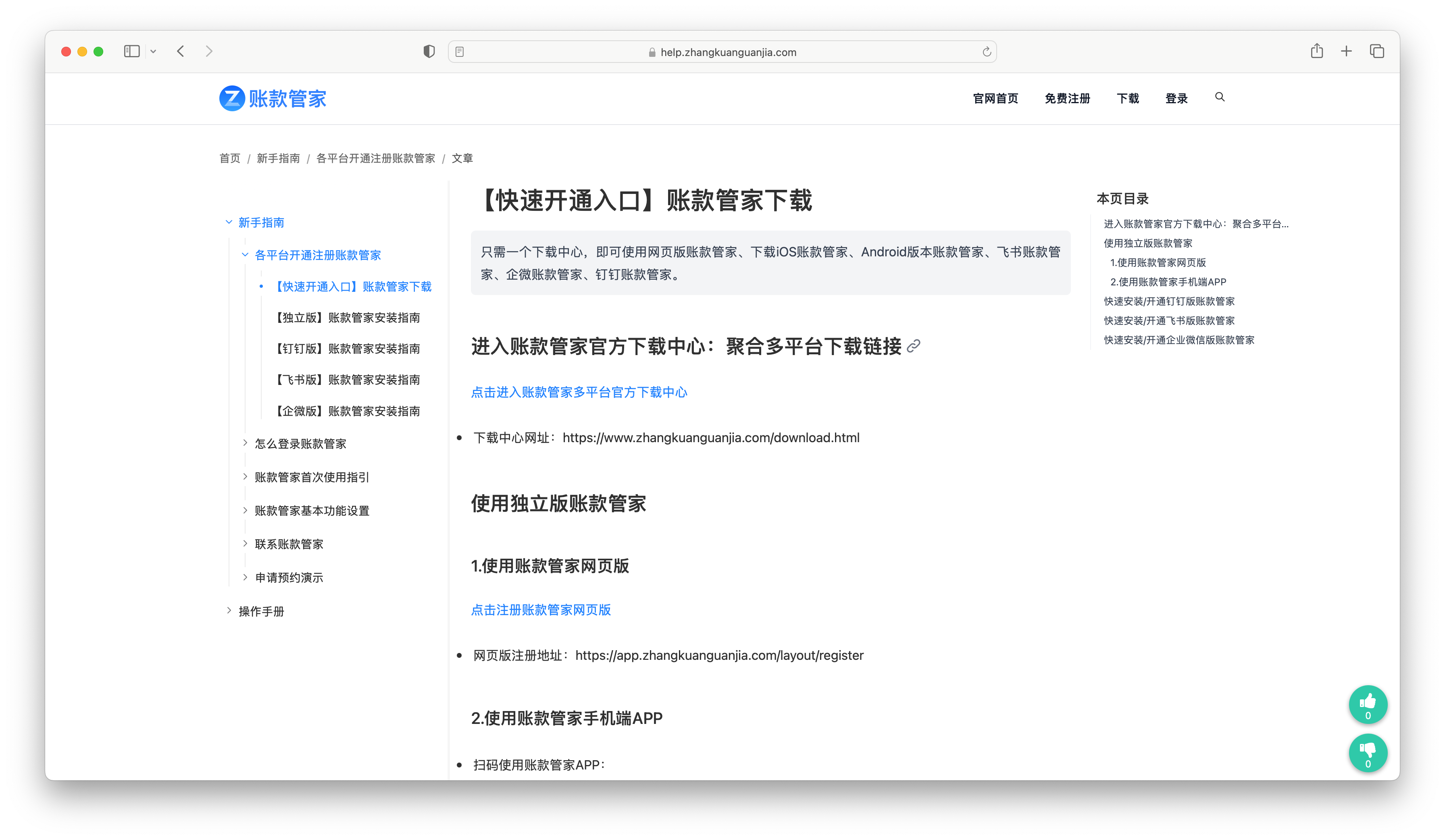This screenshot has height=840, width=1445.
Task: Jump to 进入账款管家官方下载中心 in page contents
Action: point(1196,224)
